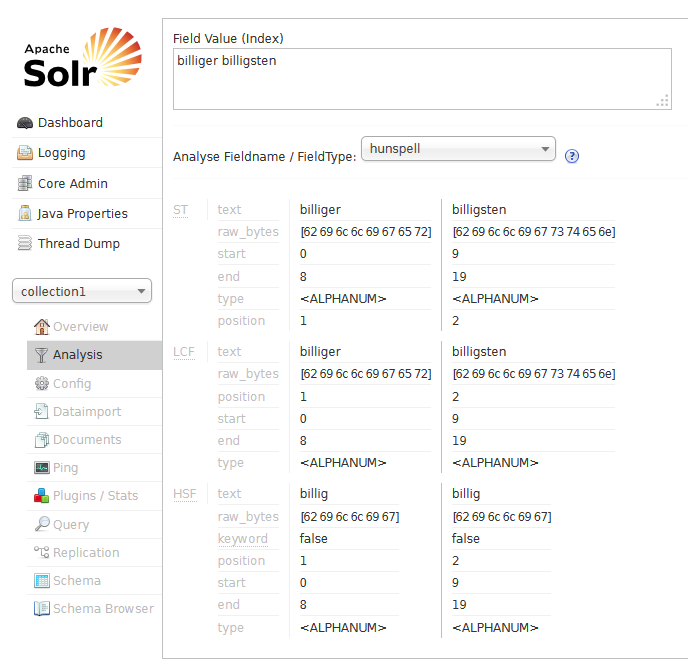Select Dataimport in the collection menu

click(86, 411)
